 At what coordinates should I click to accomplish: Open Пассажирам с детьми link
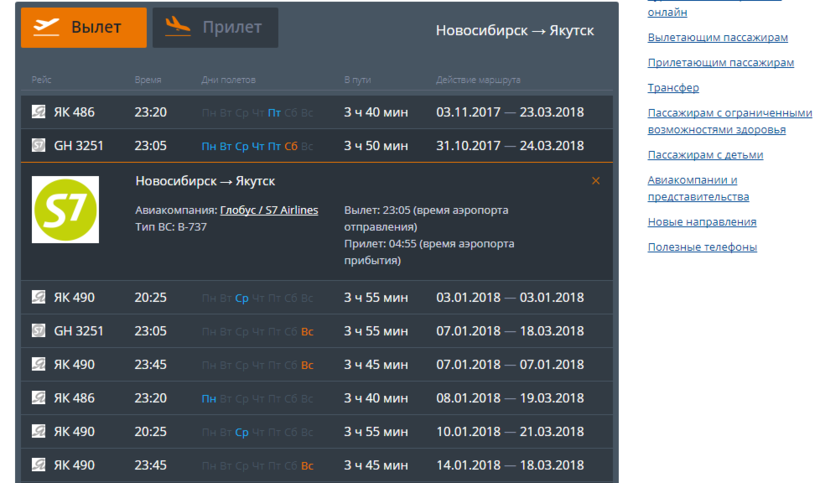705,155
